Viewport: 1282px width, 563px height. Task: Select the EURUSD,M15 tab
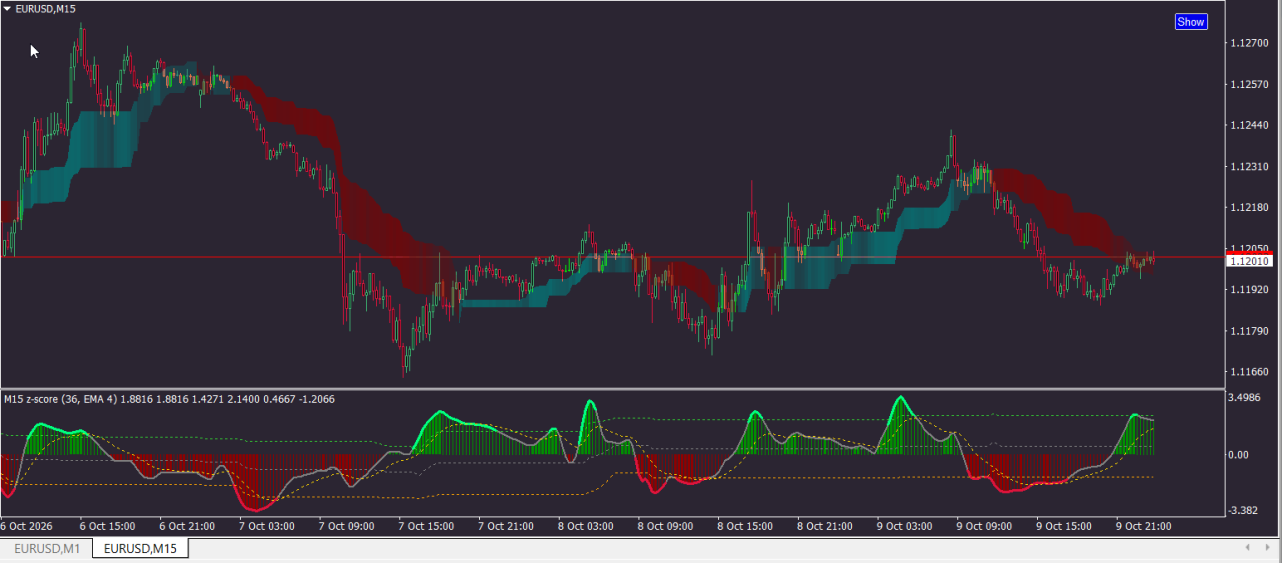[x=141, y=548]
